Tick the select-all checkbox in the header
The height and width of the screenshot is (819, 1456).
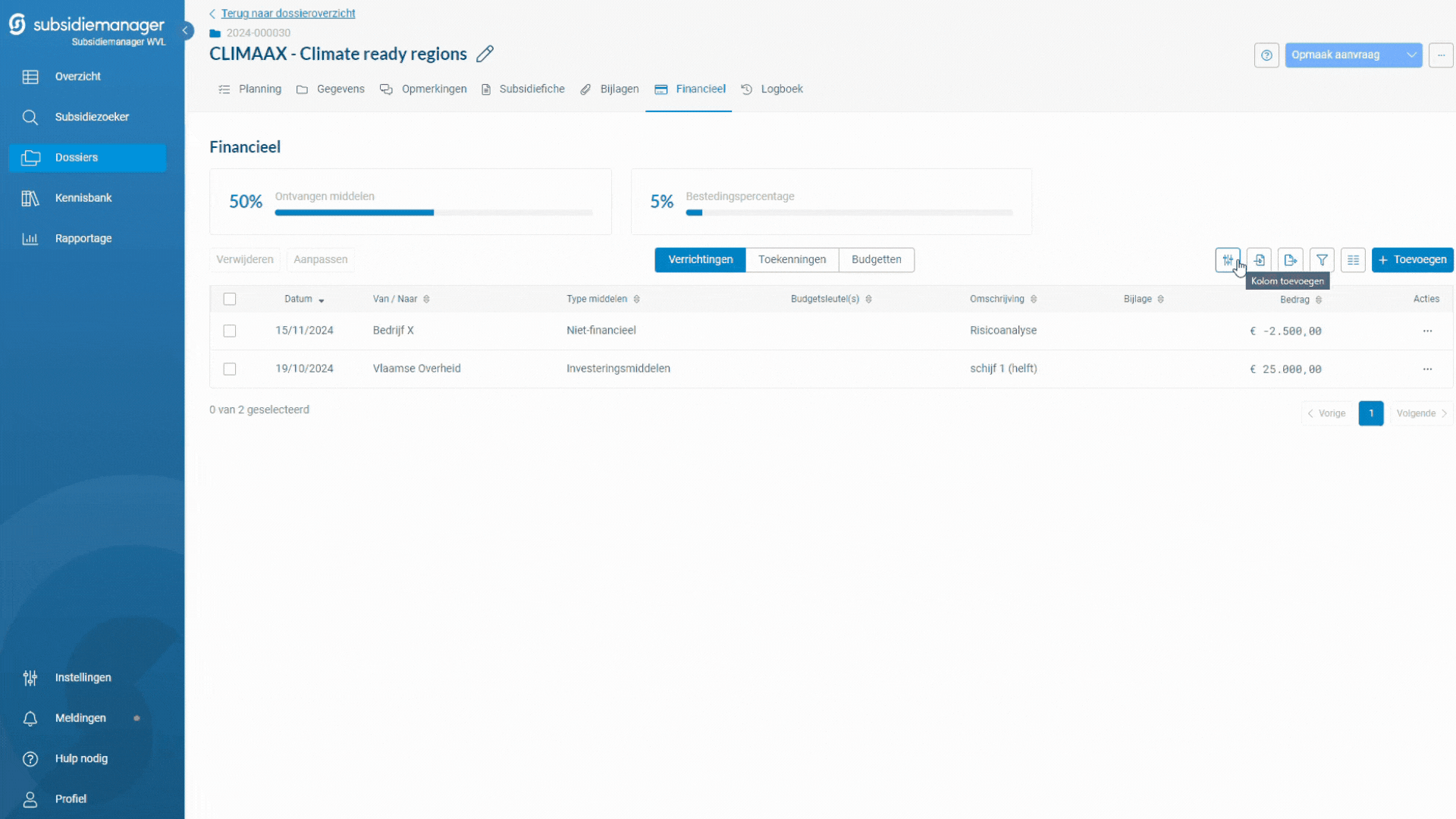coord(230,299)
